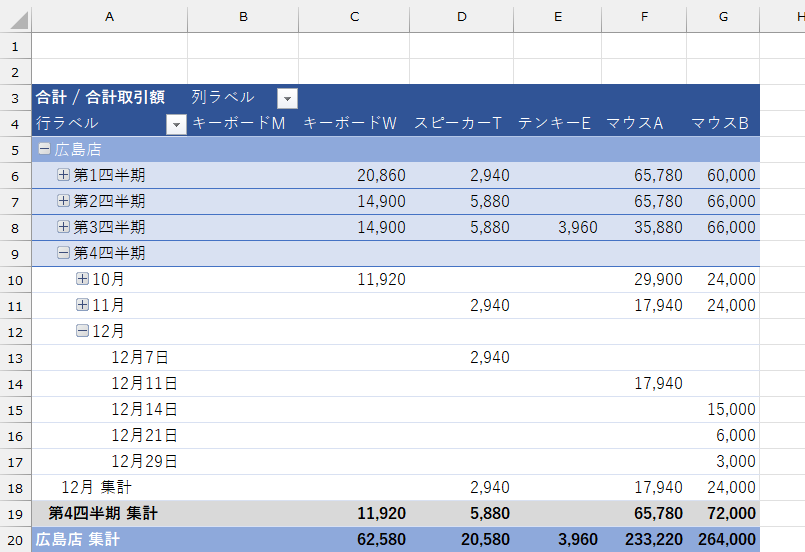Collapse the 12月 row
Image resolution: width=805 pixels, height=552 pixels.
[x=83, y=331]
